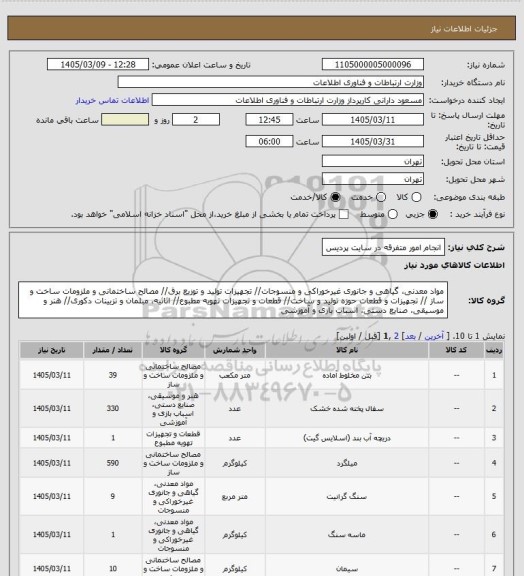Click the announcement date field 1405/03/09 - 12:28
Image resolution: width=524 pixels, height=576 pixels.
98,64
